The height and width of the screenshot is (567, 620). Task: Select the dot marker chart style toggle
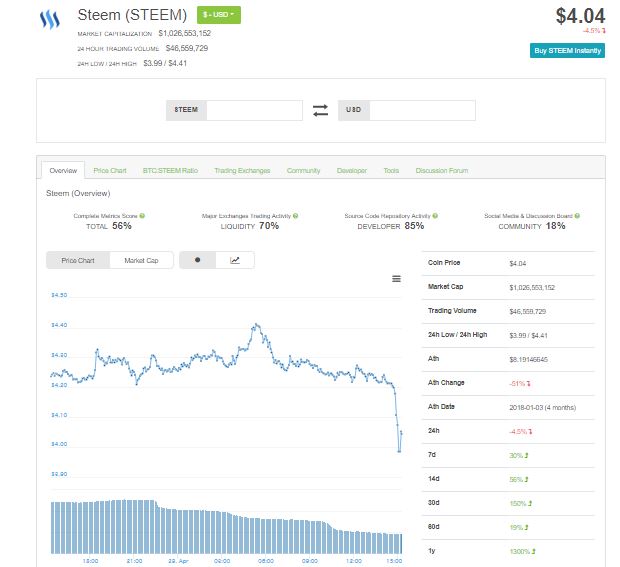[x=198, y=260]
